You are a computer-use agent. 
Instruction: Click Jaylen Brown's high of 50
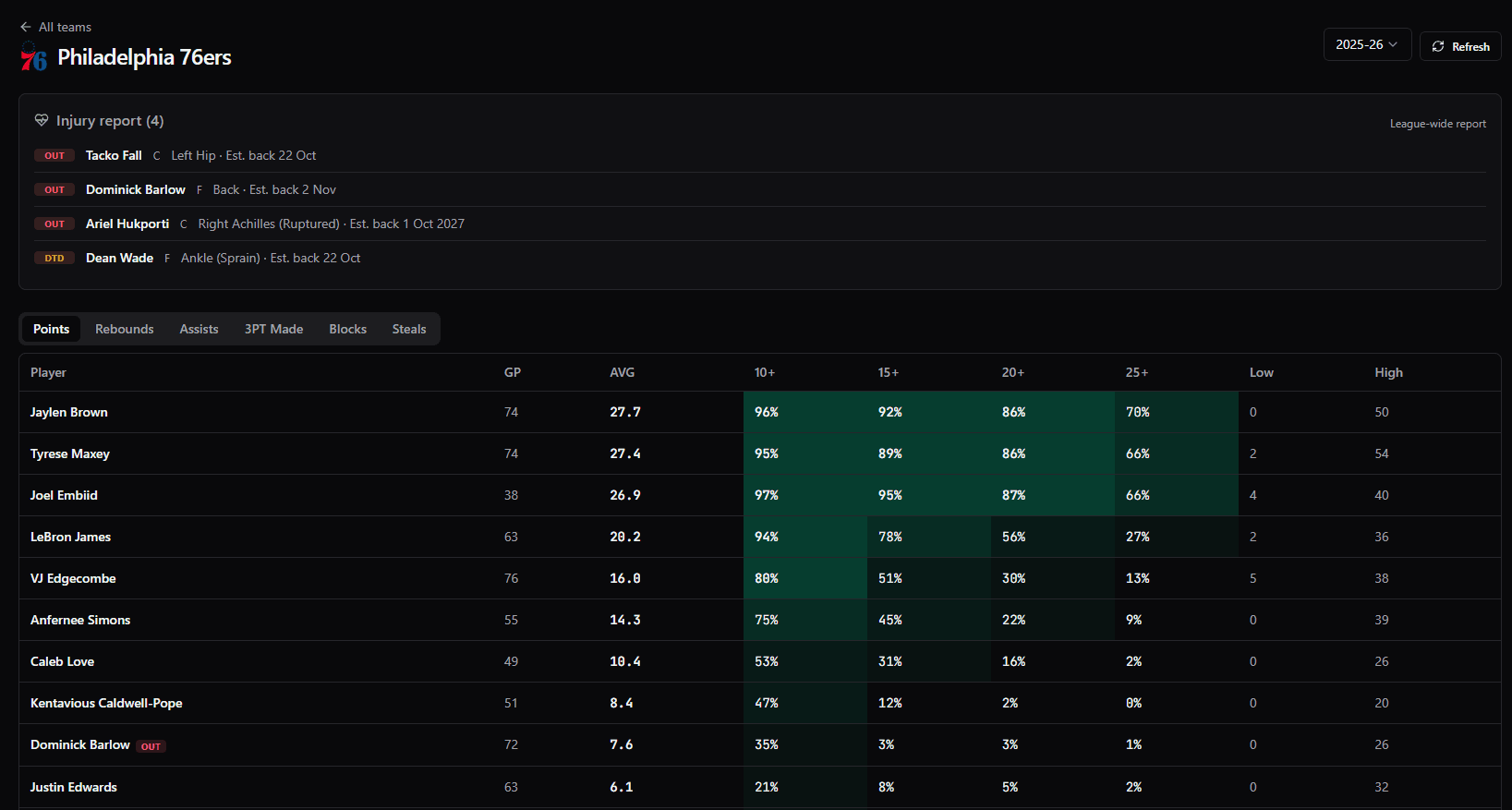point(1382,412)
